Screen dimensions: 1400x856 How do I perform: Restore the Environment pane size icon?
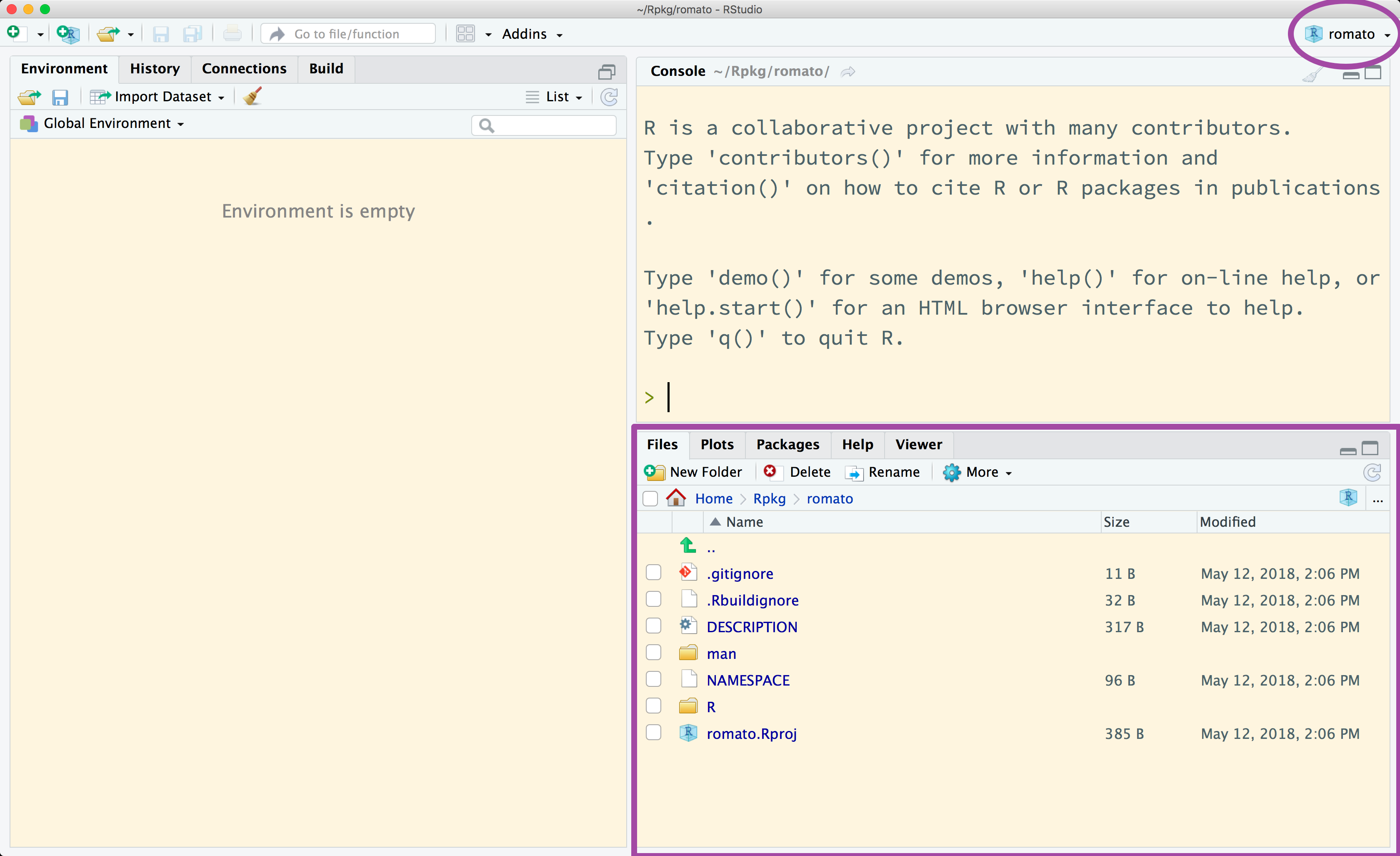point(607,72)
